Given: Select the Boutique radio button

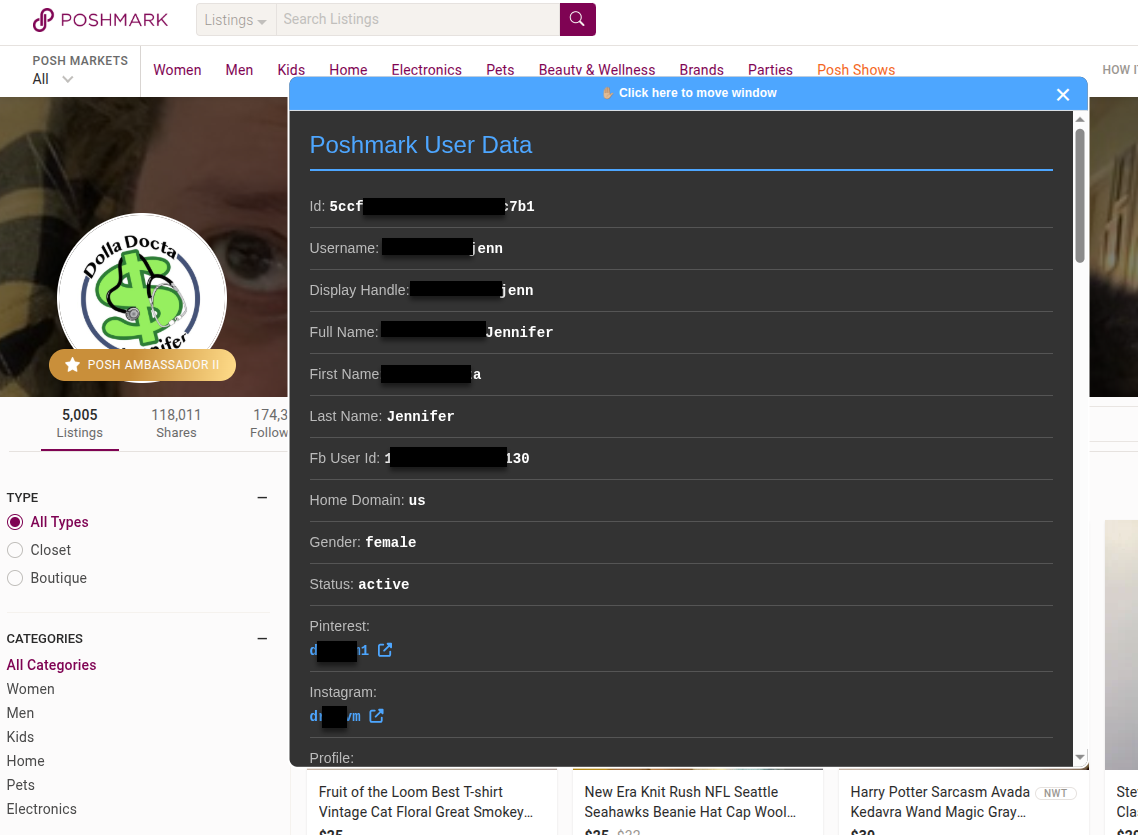Looking at the screenshot, I should coord(15,578).
